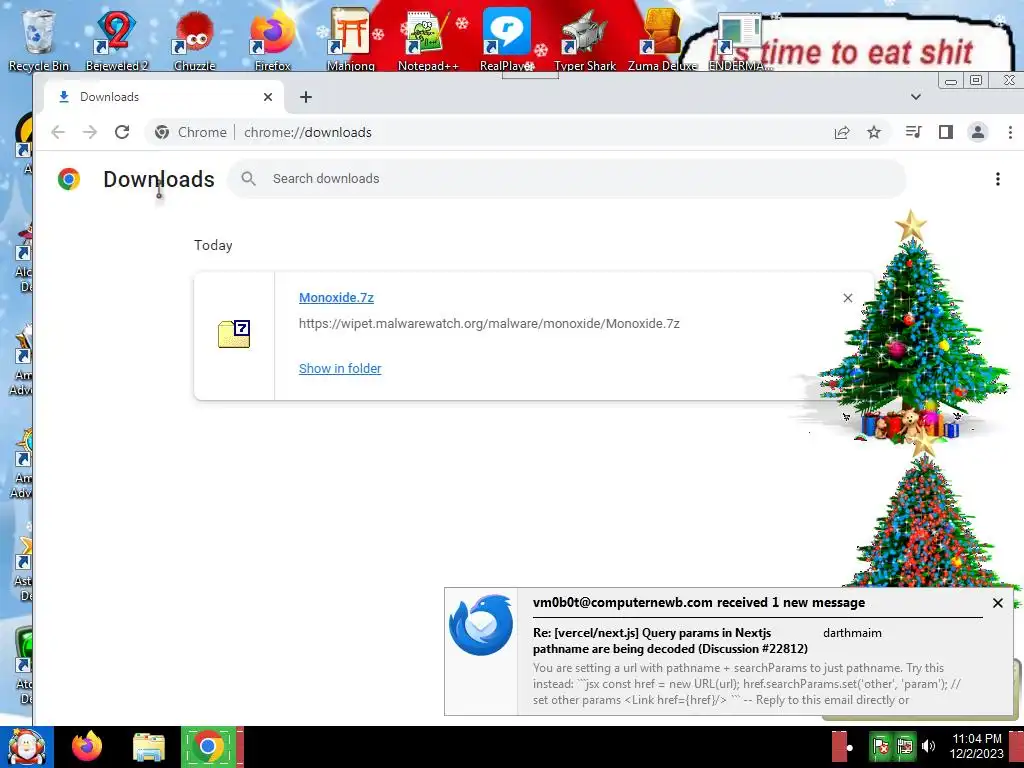Viewport: 1024px width, 768px height.
Task: Click the share page icon in address bar
Action: (842, 133)
